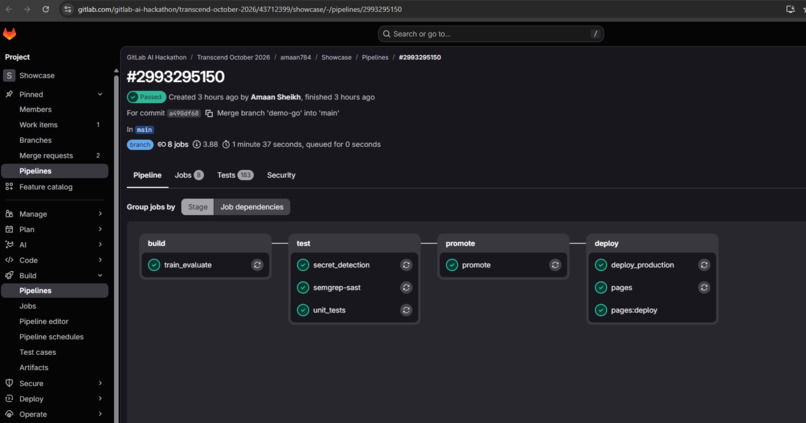
Task: Expand the Code menu
Action: point(100,260)
